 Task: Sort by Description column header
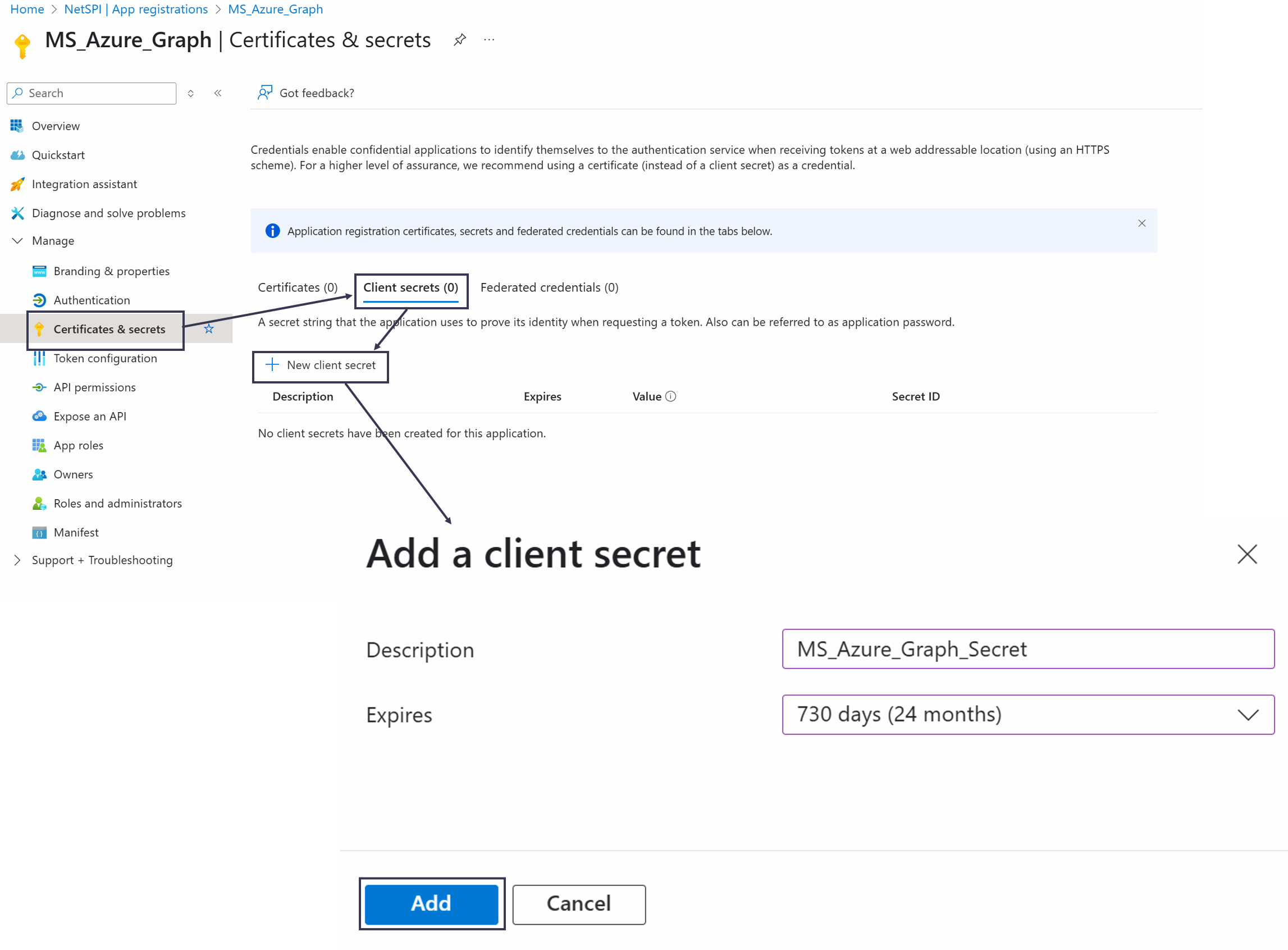(303, 397)
